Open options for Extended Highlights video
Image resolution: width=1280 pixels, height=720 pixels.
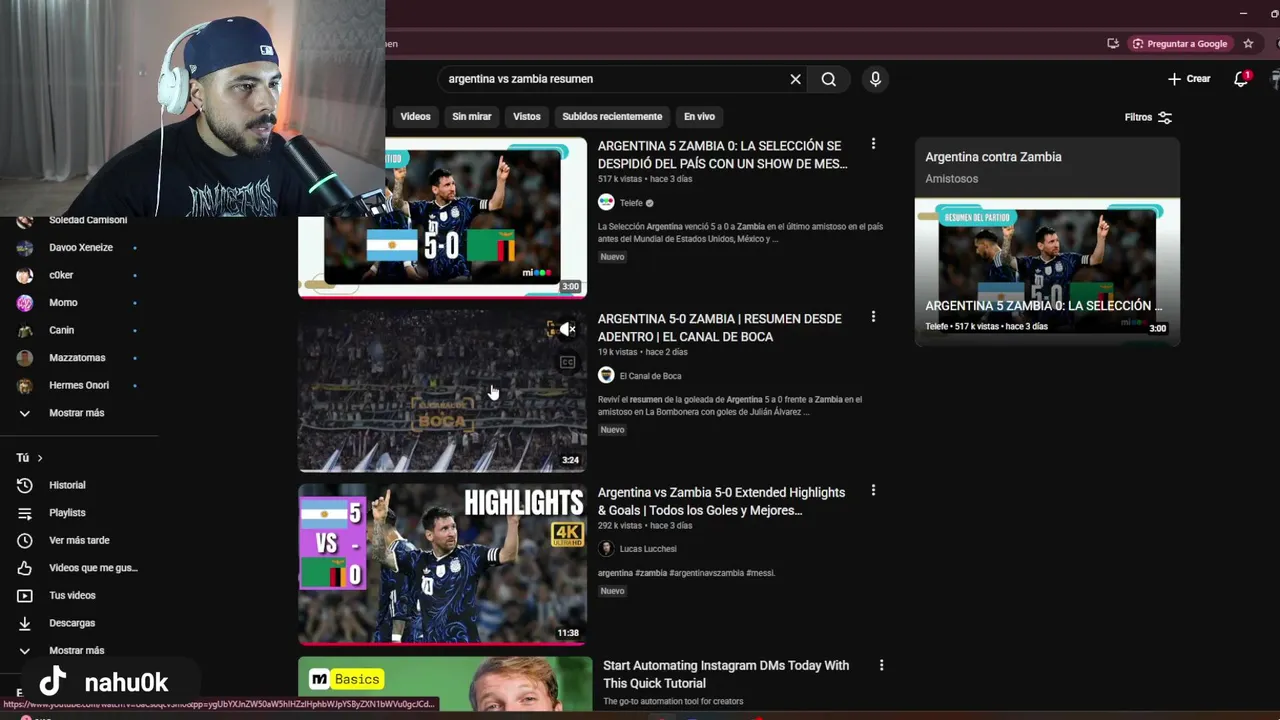coord(873,490)
